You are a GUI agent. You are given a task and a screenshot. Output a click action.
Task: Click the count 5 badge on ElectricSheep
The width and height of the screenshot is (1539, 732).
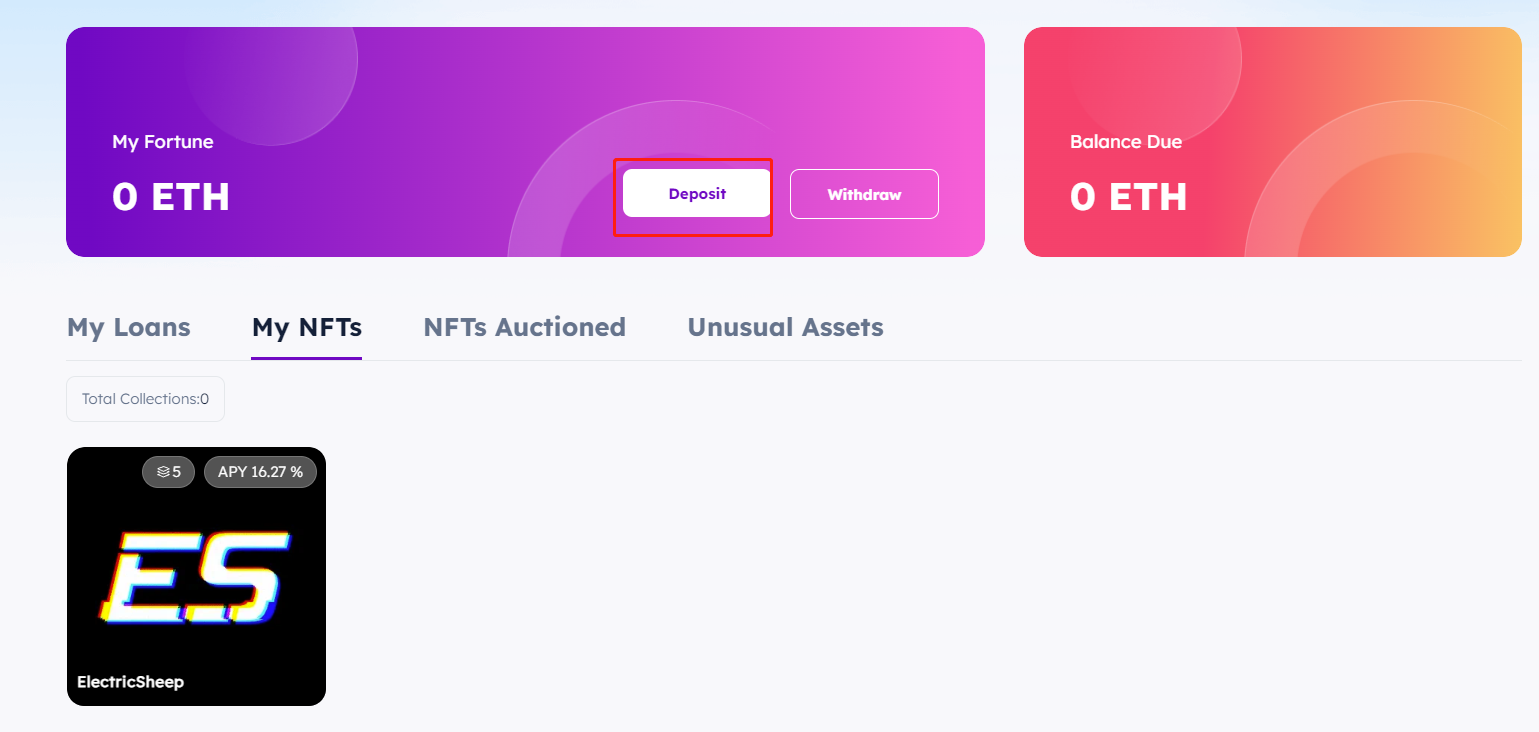[x=177, y=472]
